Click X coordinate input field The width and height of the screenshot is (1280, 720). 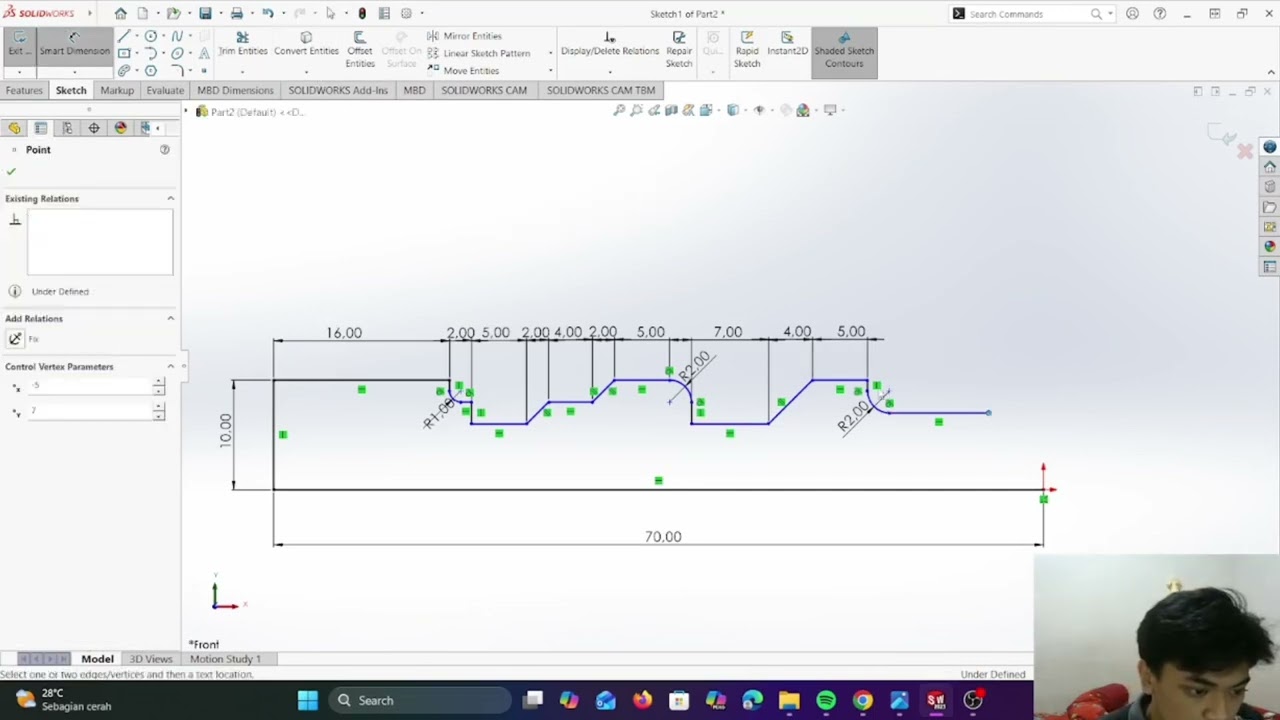(x=91, y=386)
